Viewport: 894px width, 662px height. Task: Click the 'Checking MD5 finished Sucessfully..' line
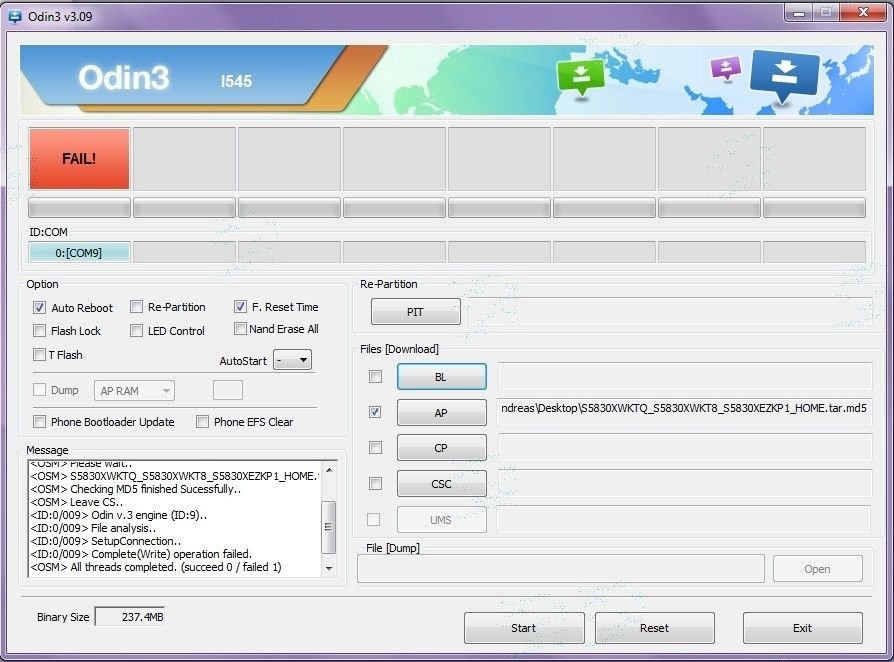136,489
